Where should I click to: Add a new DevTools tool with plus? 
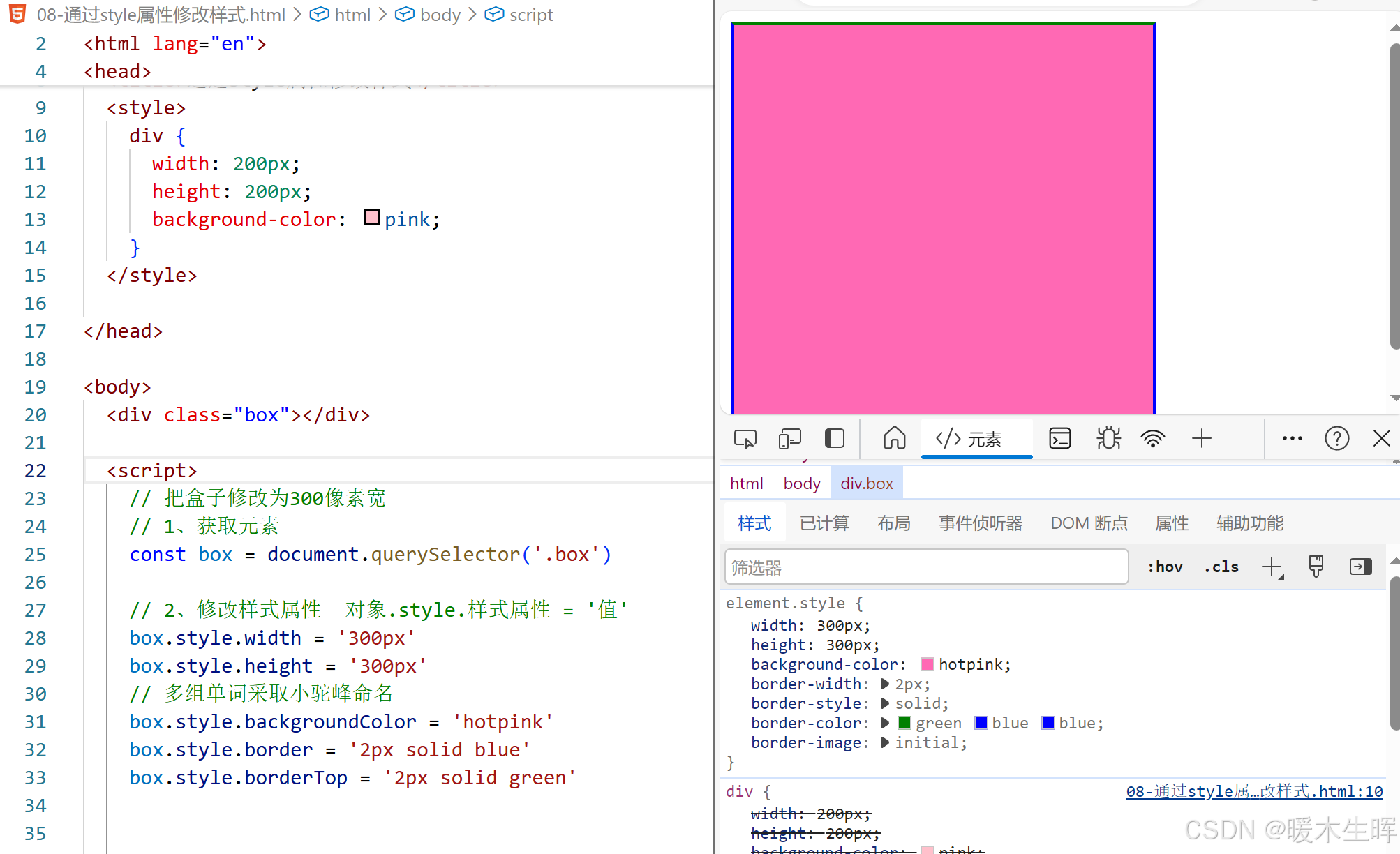pos(1202,439)
